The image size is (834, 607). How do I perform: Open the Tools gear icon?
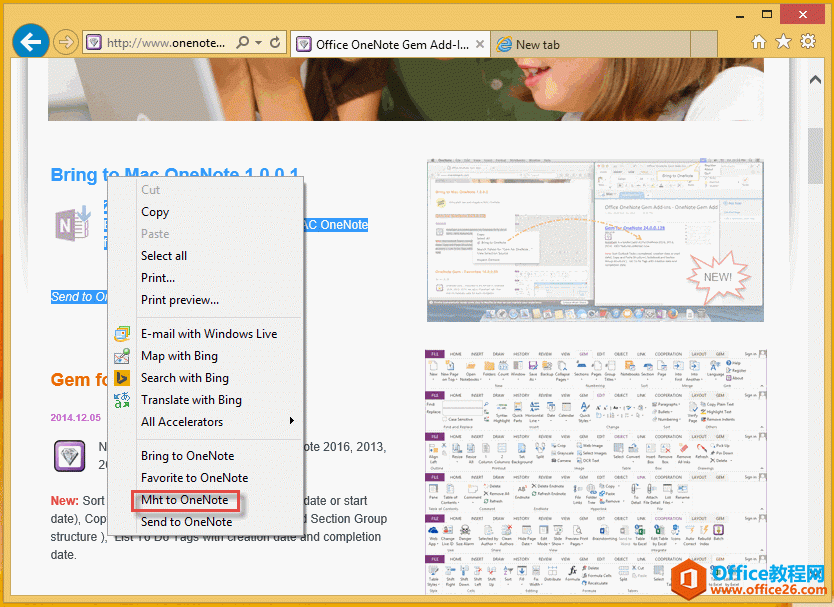(x=810, y=41)
